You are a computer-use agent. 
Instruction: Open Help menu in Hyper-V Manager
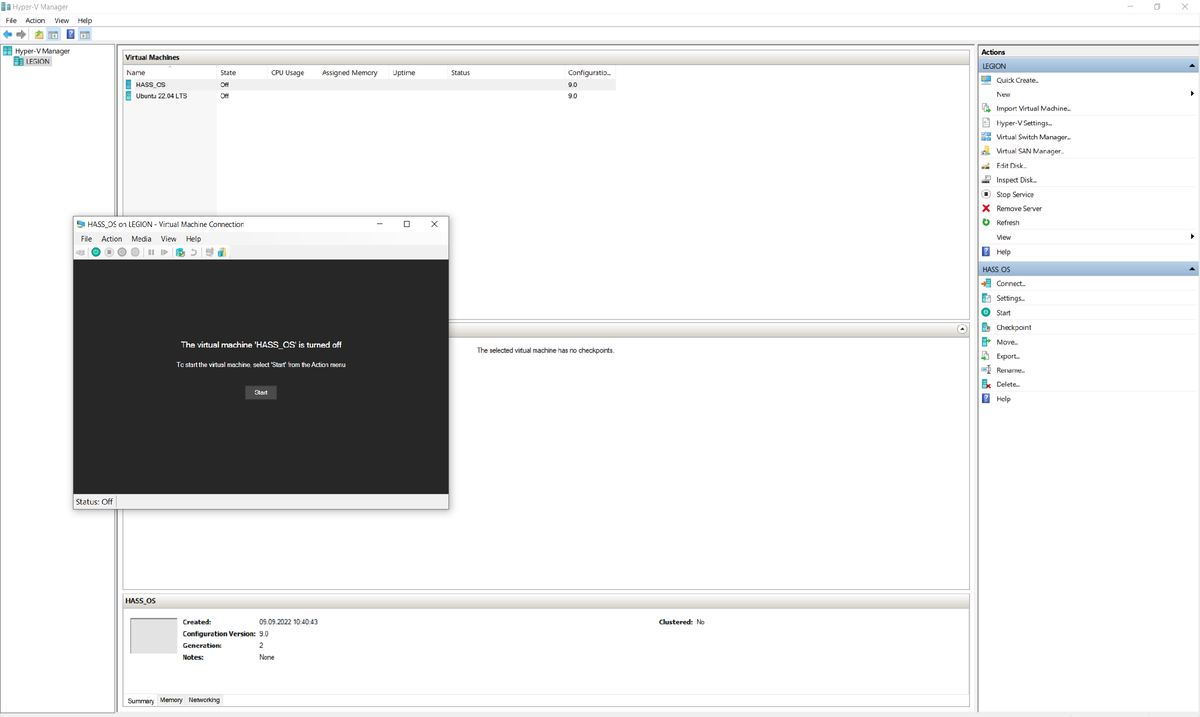click(85, 20)
